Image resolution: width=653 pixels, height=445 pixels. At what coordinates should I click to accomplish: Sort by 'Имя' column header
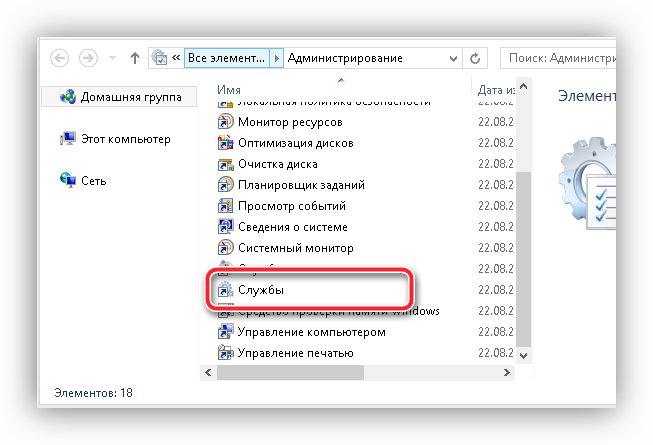[x=229, y=90]
